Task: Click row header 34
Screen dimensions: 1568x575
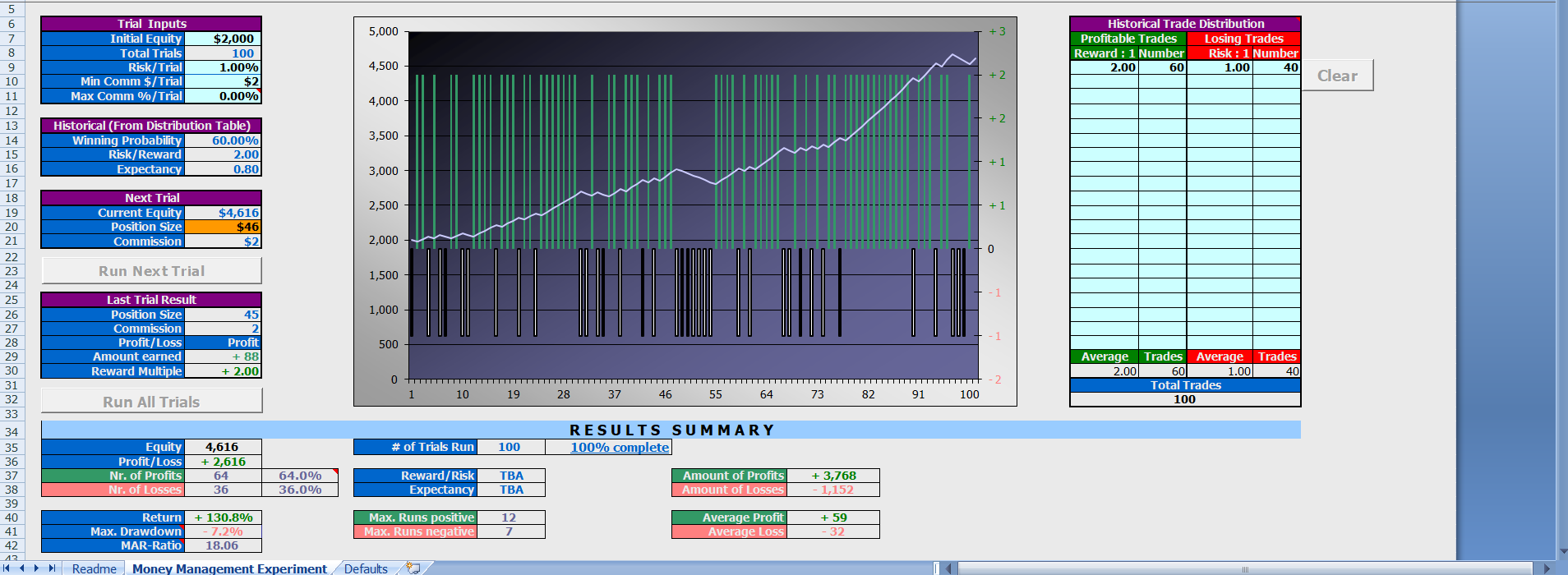Action: pos(12,431)
